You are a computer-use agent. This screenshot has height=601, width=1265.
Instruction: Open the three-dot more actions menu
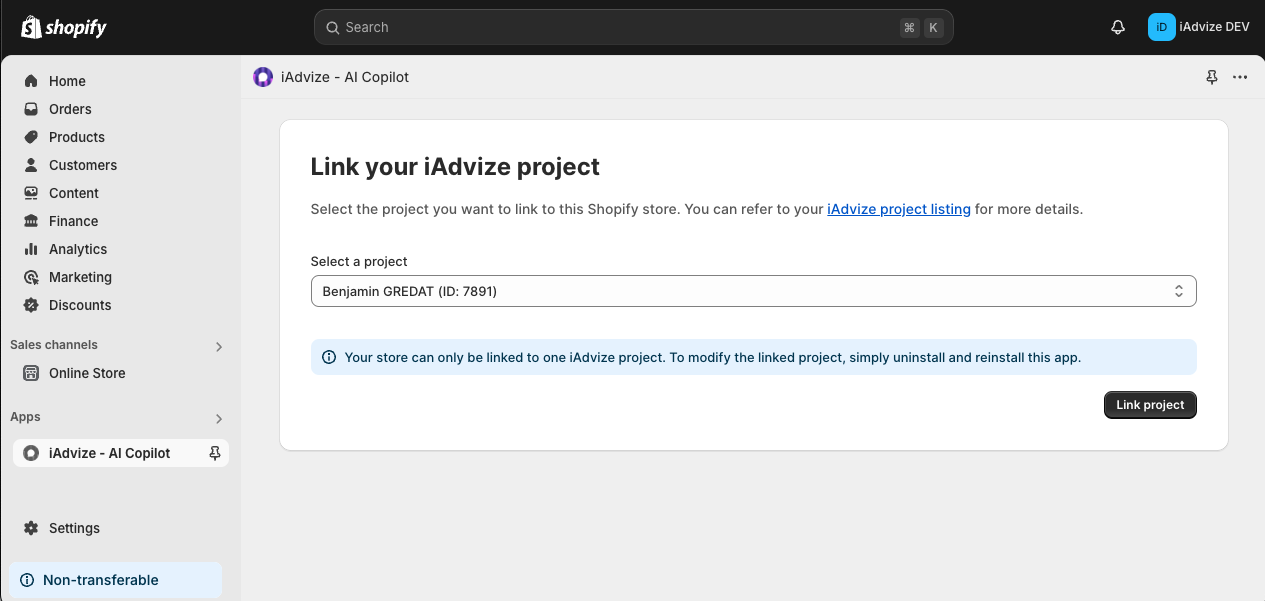1240,77
